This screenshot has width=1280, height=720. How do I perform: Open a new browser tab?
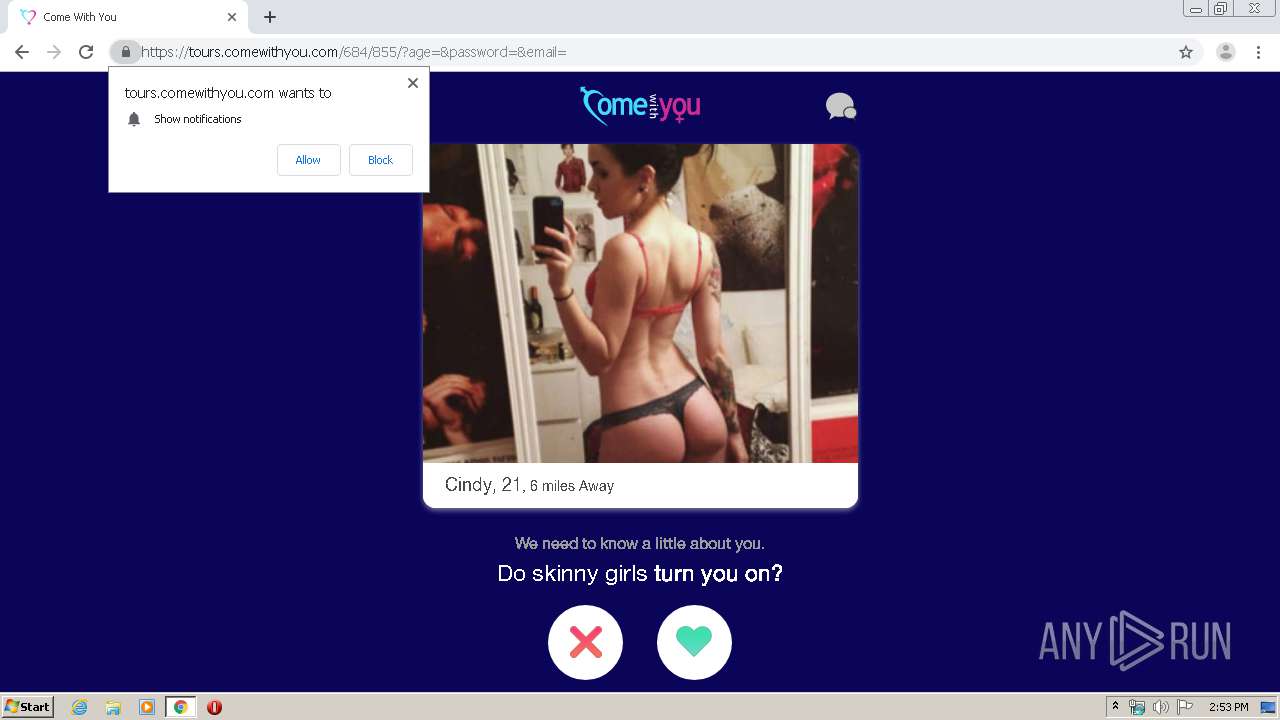270,17
